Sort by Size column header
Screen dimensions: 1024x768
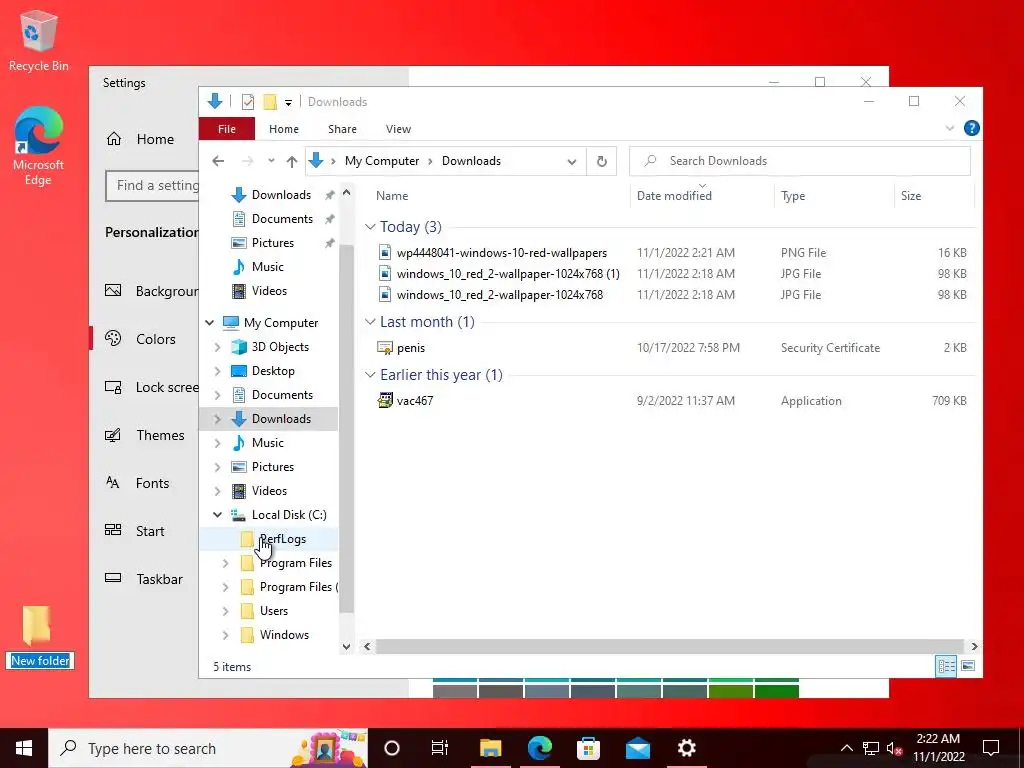pyautogui.click(x=911, y=196)
